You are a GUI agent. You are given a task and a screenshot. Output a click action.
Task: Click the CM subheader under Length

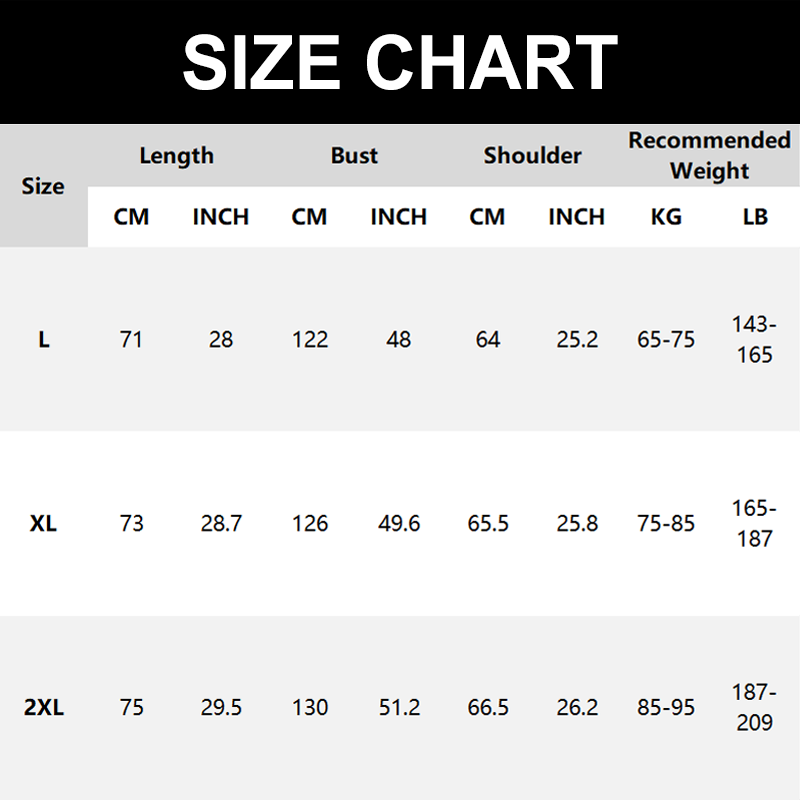[131, 217]
